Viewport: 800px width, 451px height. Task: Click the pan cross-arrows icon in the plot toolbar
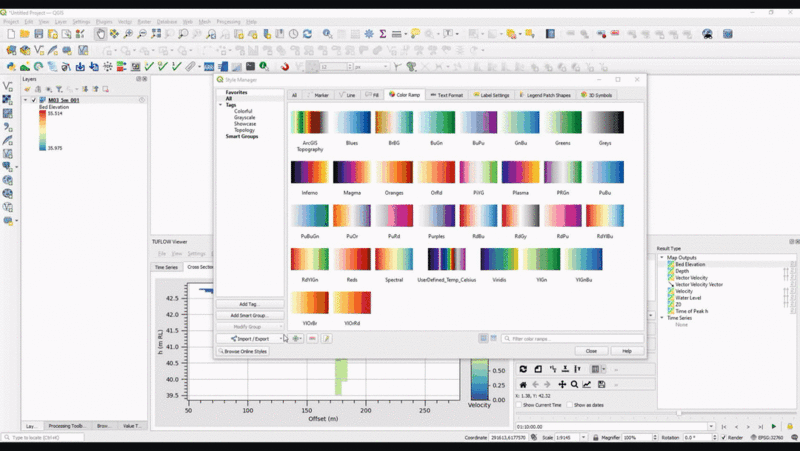tap(562, 384)
